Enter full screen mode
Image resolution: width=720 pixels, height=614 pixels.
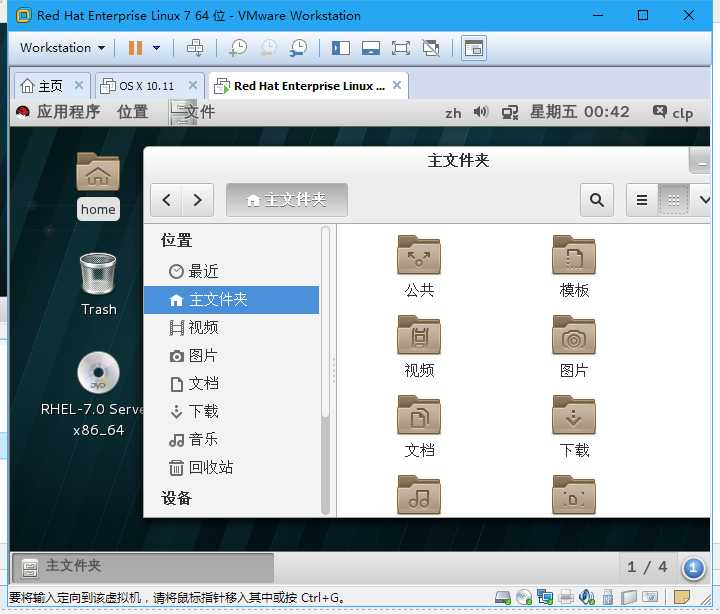click(x=400, y=48)
